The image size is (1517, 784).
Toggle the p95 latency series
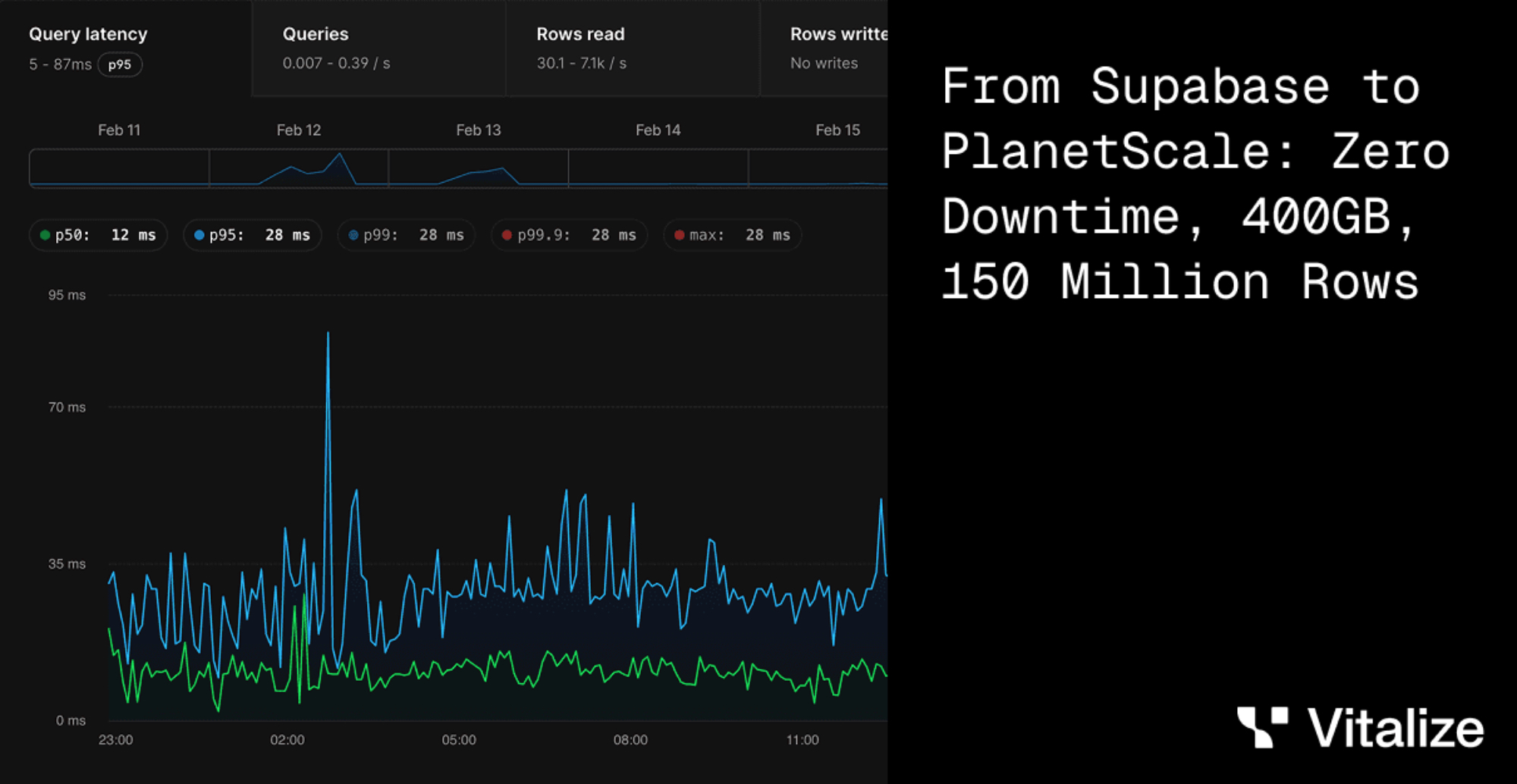click(253, 235)
